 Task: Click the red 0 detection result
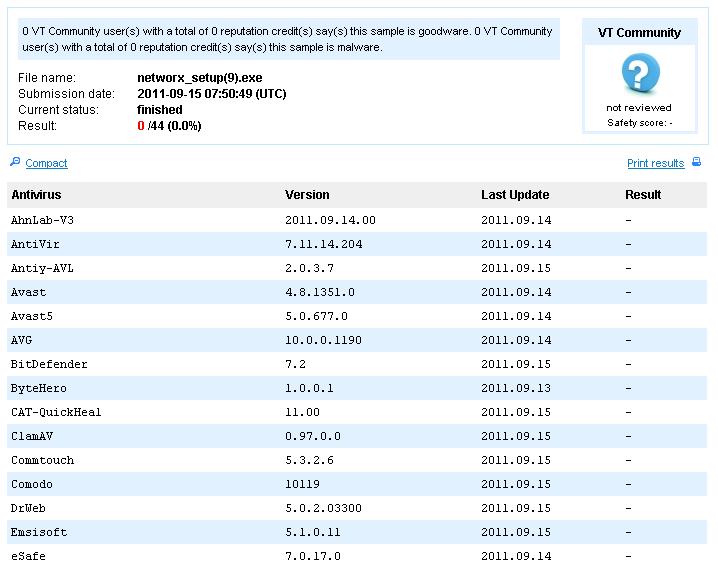(x=141, y=126)
